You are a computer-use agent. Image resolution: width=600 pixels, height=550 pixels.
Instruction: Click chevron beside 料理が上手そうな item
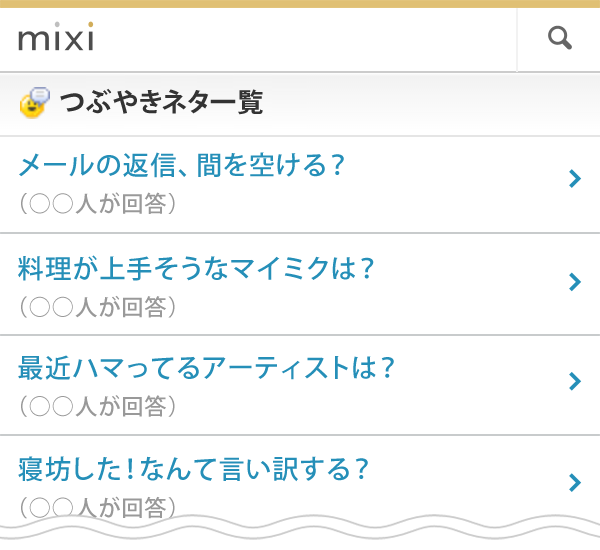(x=574, y=282)
